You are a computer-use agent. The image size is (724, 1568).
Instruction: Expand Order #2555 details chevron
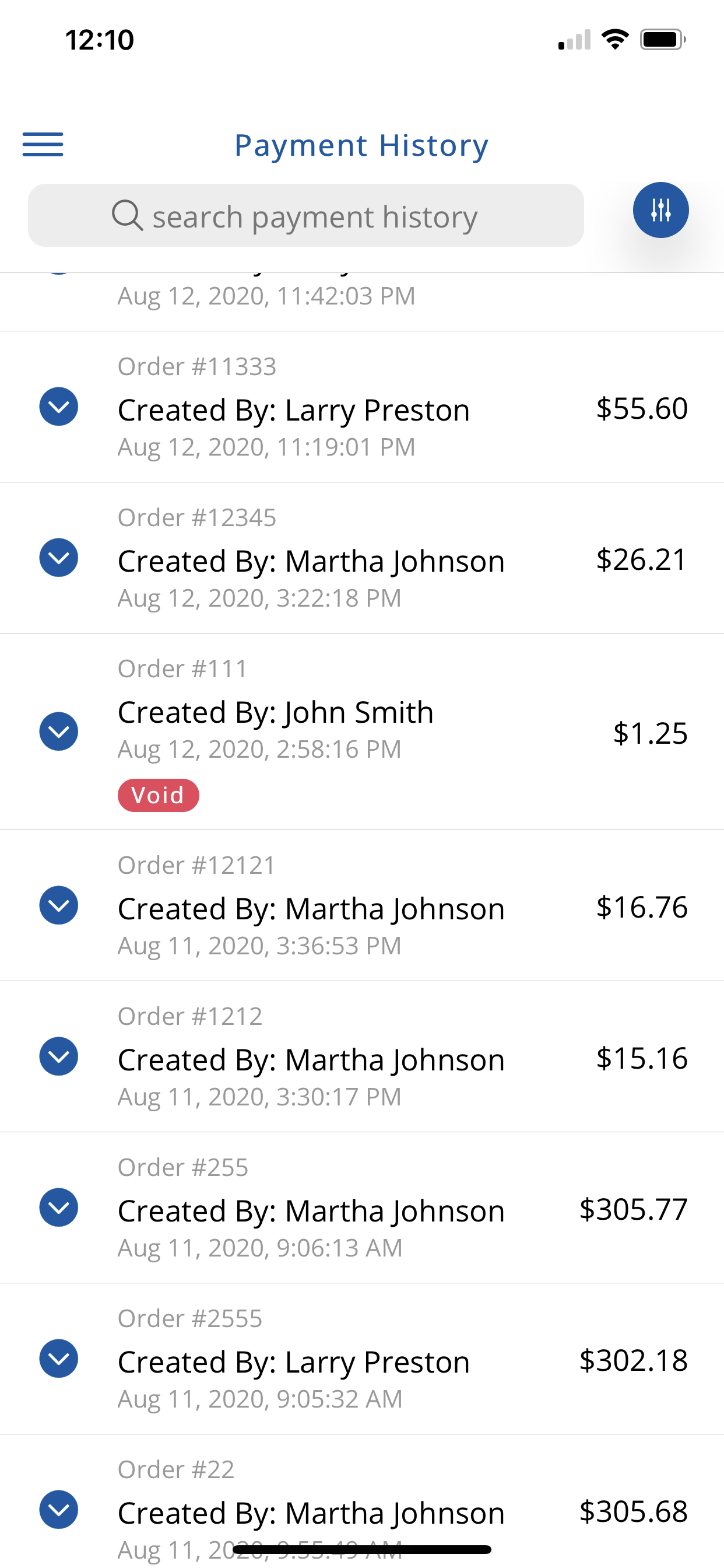58,1358
